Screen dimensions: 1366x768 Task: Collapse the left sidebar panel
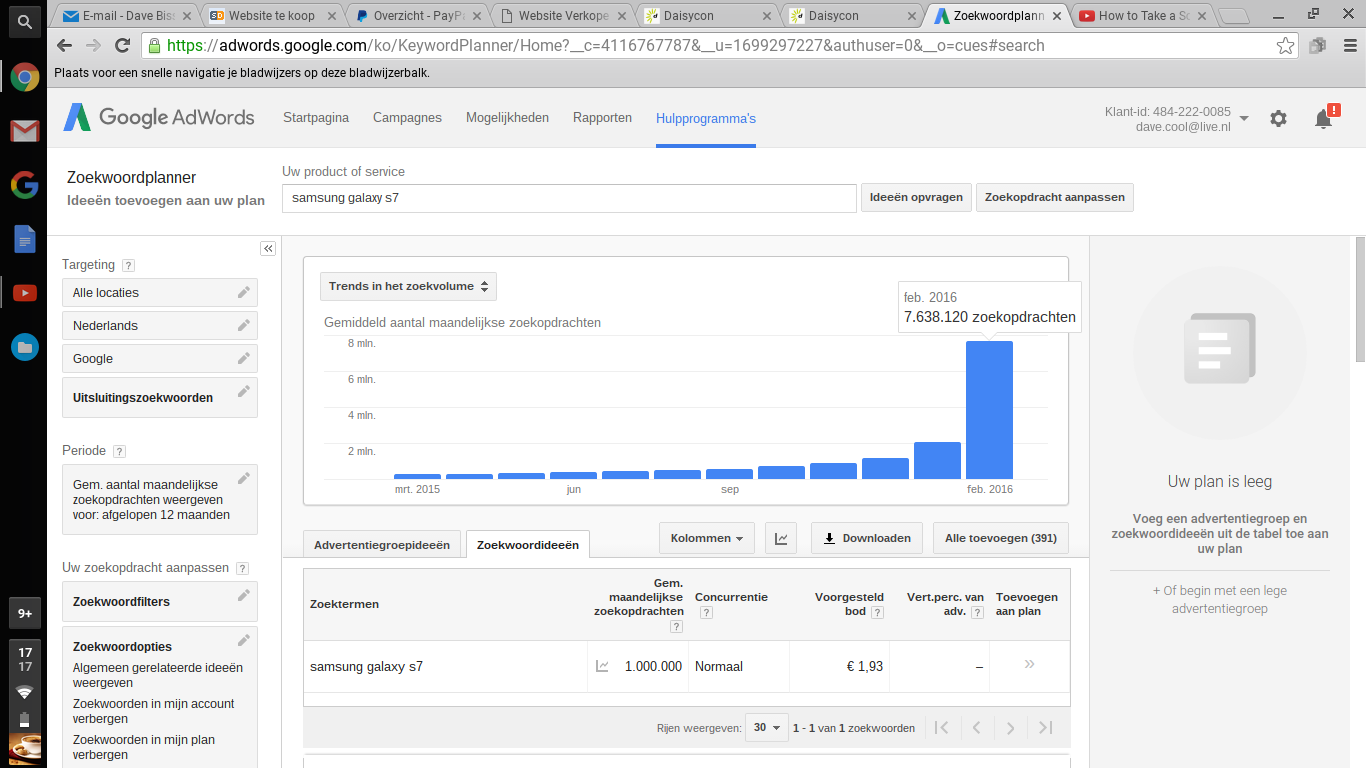pyautogui.click(x=268, y=248)
